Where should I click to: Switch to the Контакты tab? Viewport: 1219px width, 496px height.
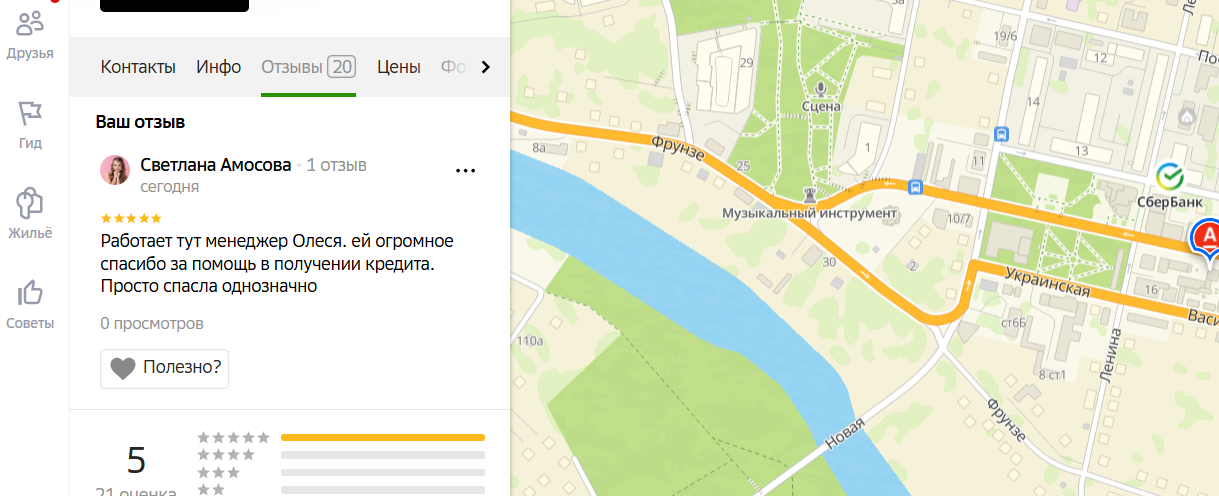(x=138, y=67)
